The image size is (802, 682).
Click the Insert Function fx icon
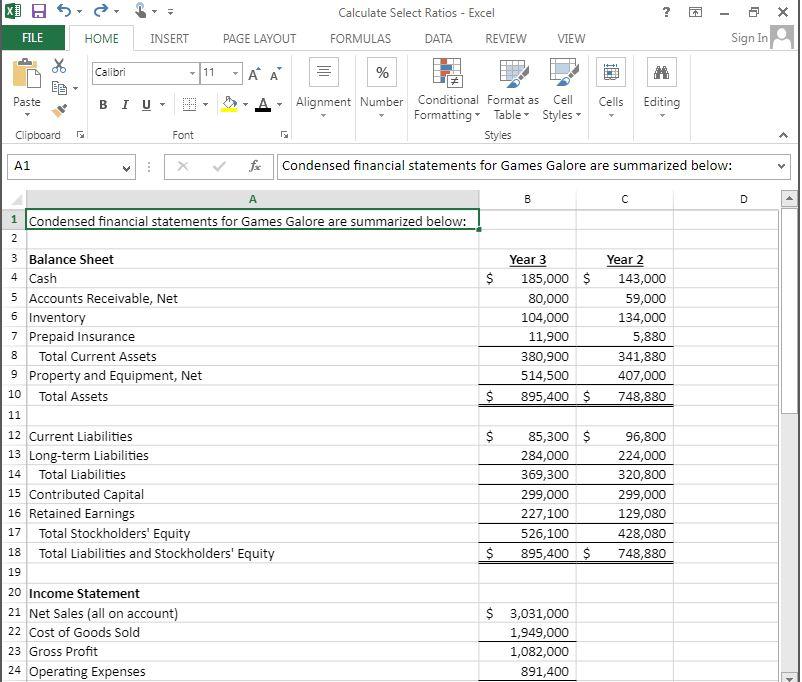255,167
